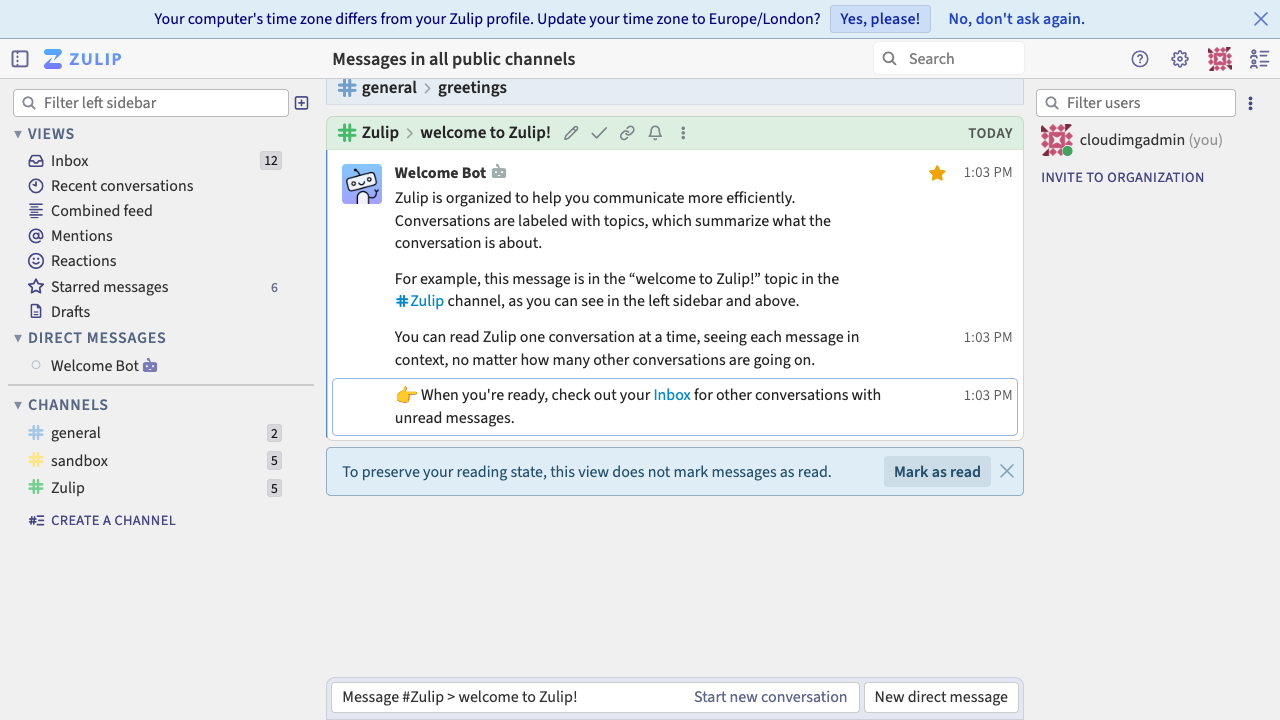Click the Mark as read button
1280x720 pixels.
[x=937, y=472]
